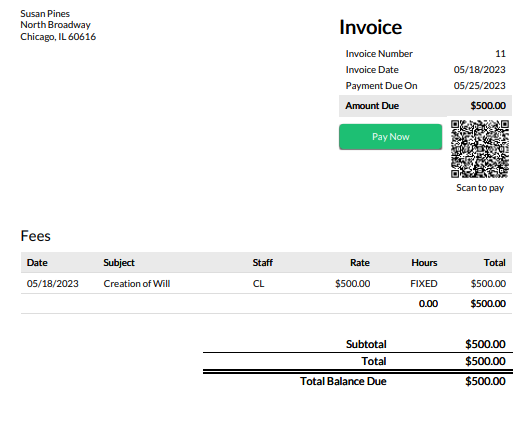Screen dimensions: 527x441
Task: Click the Subject column header
Action: click(x=119, y=263)
